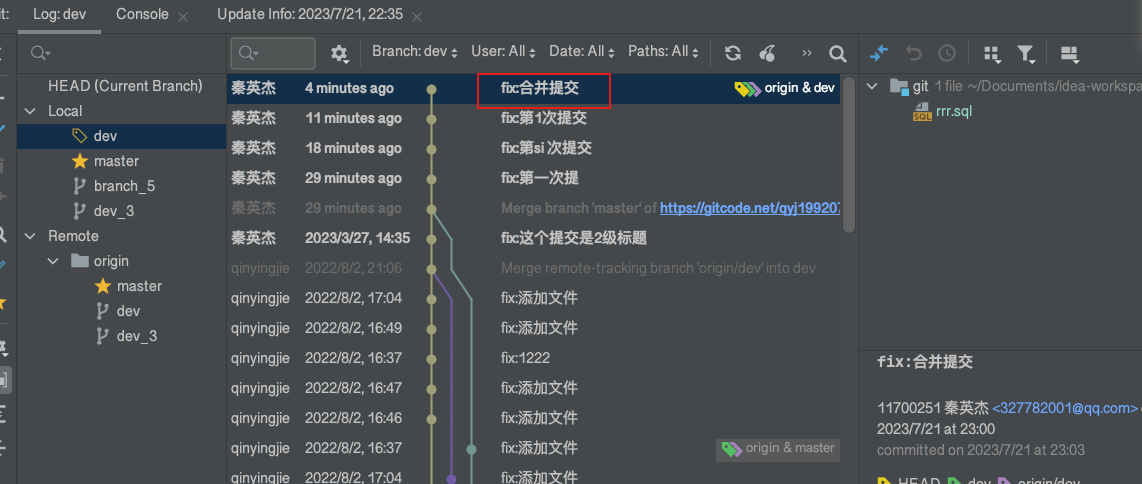Click the Revert undo arrow icon

point(913,53)
